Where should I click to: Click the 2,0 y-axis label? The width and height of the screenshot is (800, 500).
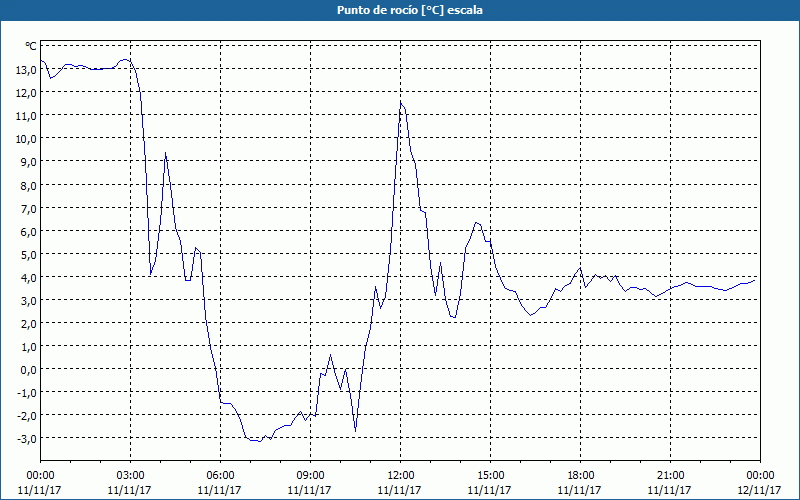click(x=28, y=323)
